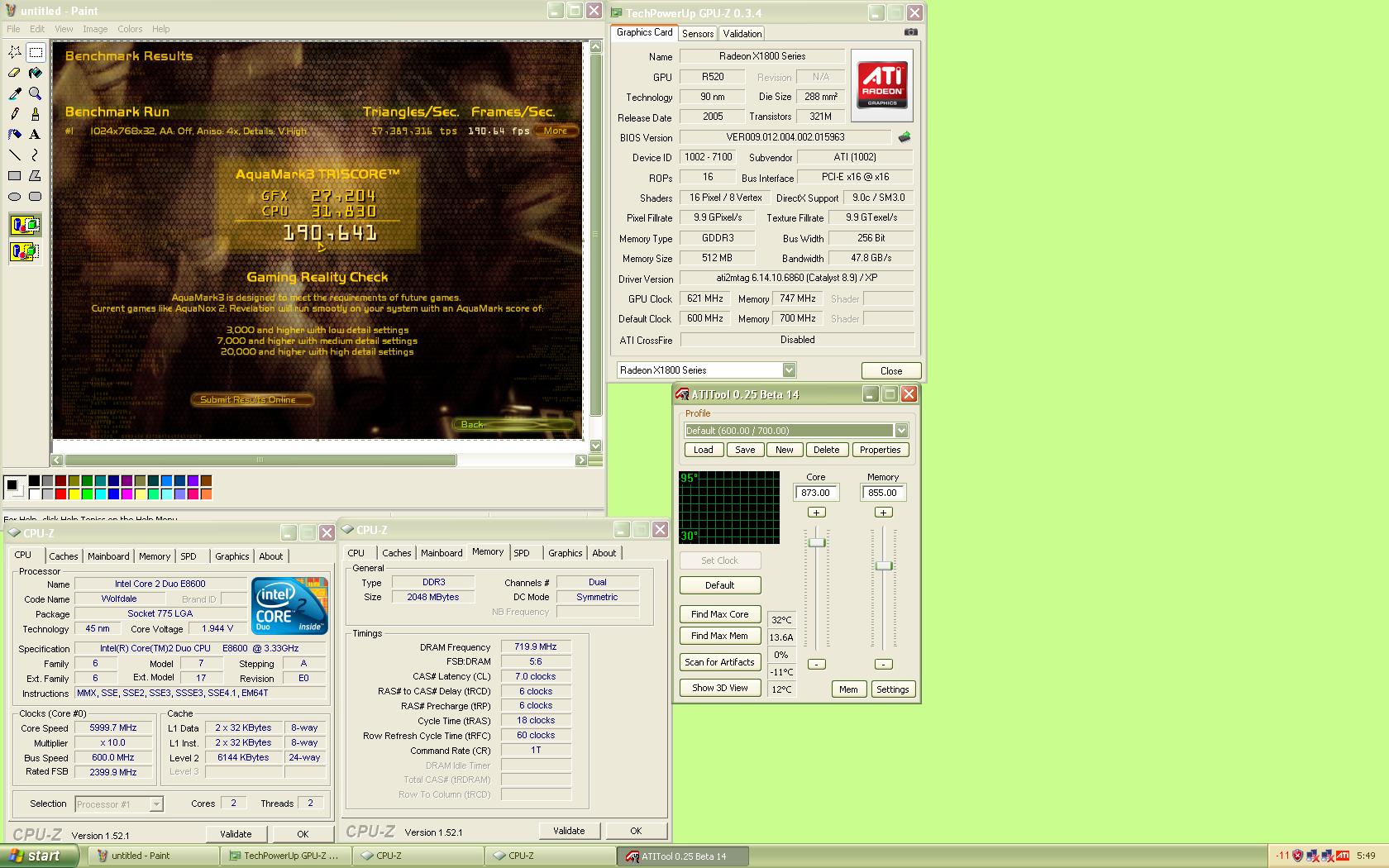Switch to the Sensors tab in GPU-Z
This screenshot has height=868, width=1389.
pyautogui.click(x=698, y=34)
